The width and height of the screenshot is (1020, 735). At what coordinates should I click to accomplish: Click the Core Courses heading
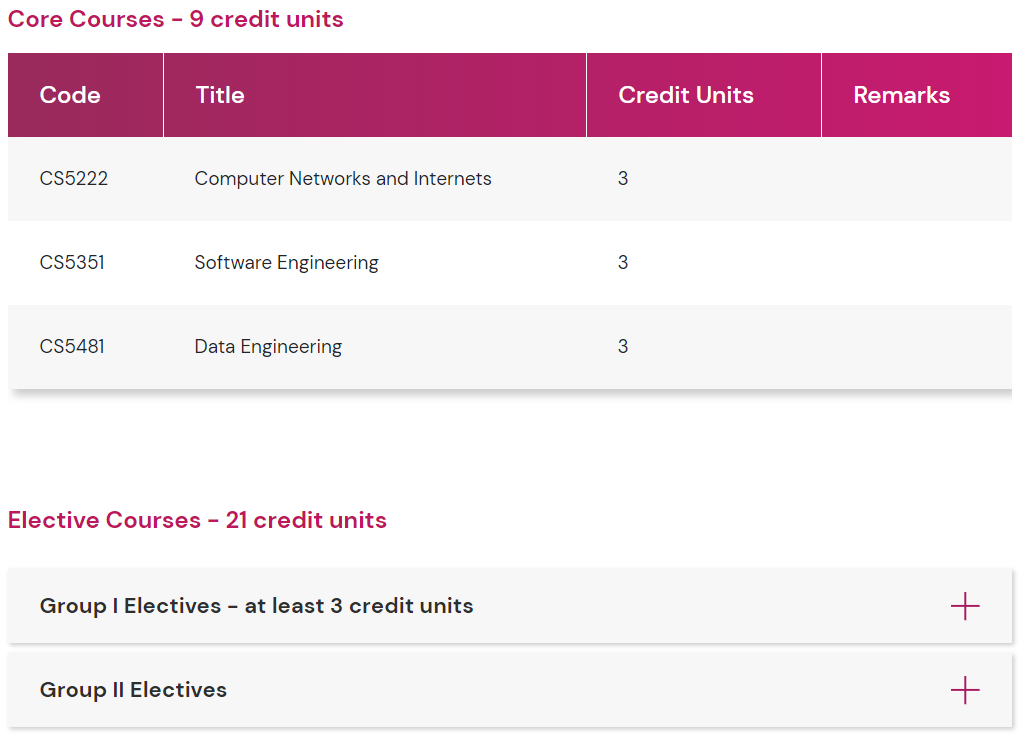pyautogui.click(x=176, y=19)
